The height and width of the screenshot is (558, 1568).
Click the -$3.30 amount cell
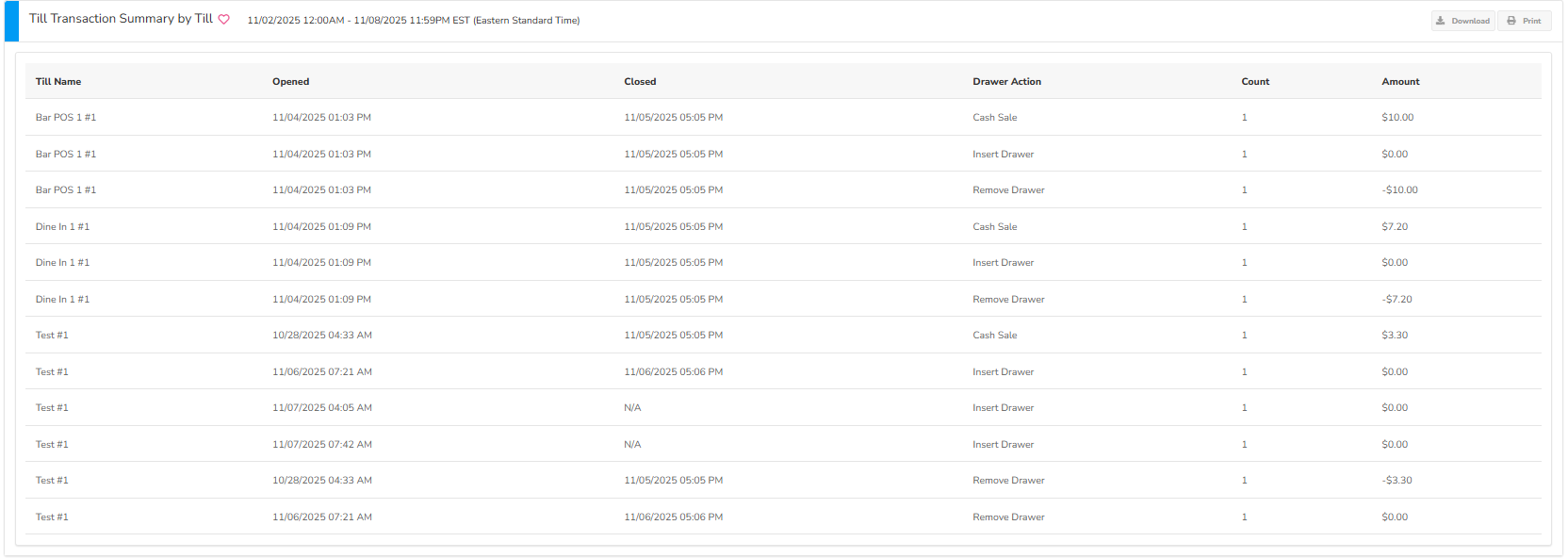point(1396,481)
